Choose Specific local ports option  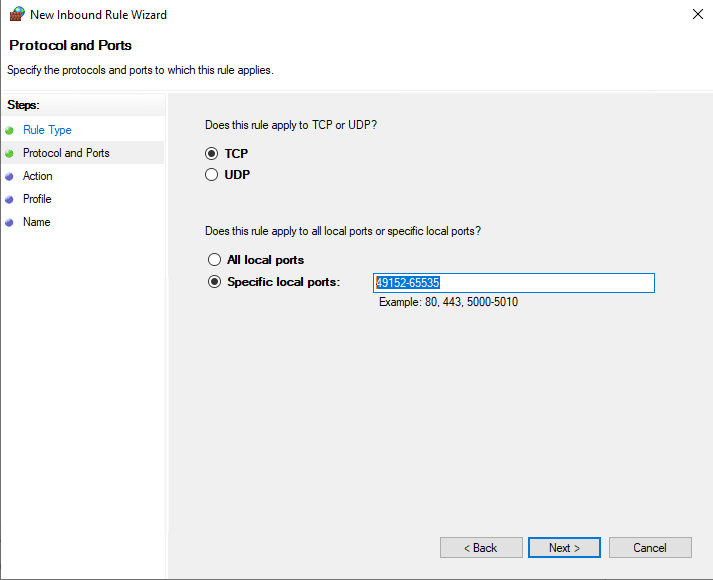pyautogui.click(x=214, y=282)
